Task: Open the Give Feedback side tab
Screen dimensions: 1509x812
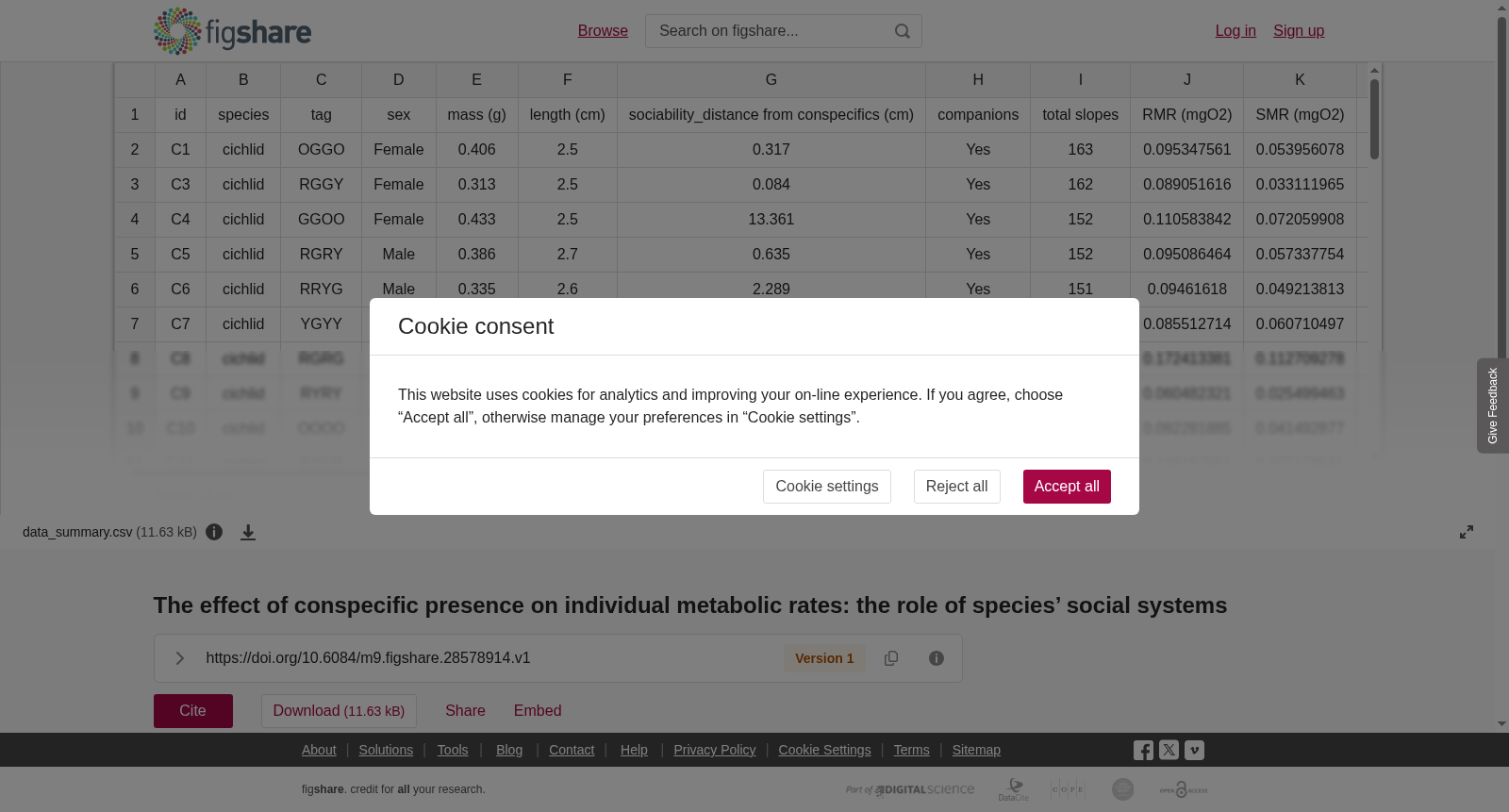Action: pos(1492,406)
